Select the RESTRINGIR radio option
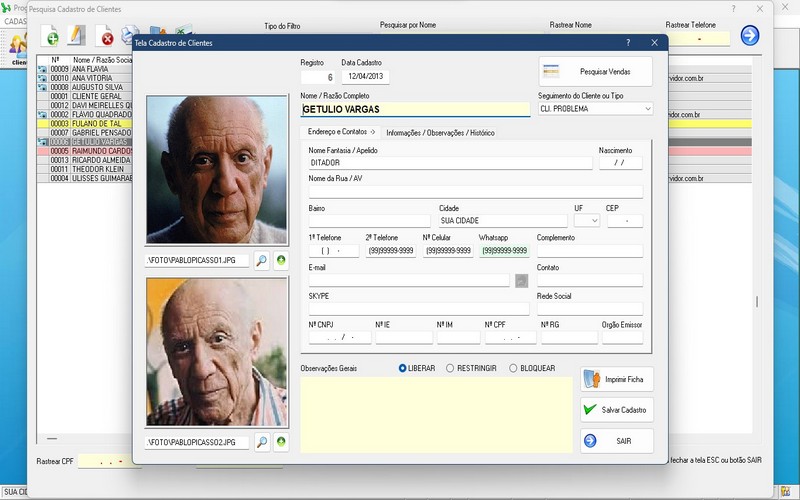The height and width of the screenshot is (500, 800). [x=450, y=368]
